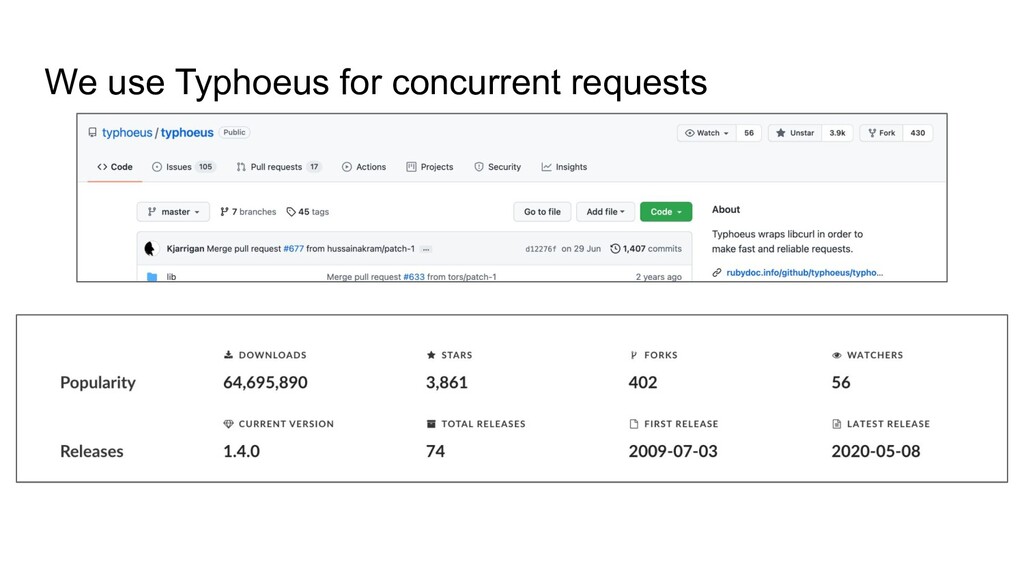The width and height of the screenshot is (1024, 576).
Task: Open pull request #633 link
Action: [413, 277]
